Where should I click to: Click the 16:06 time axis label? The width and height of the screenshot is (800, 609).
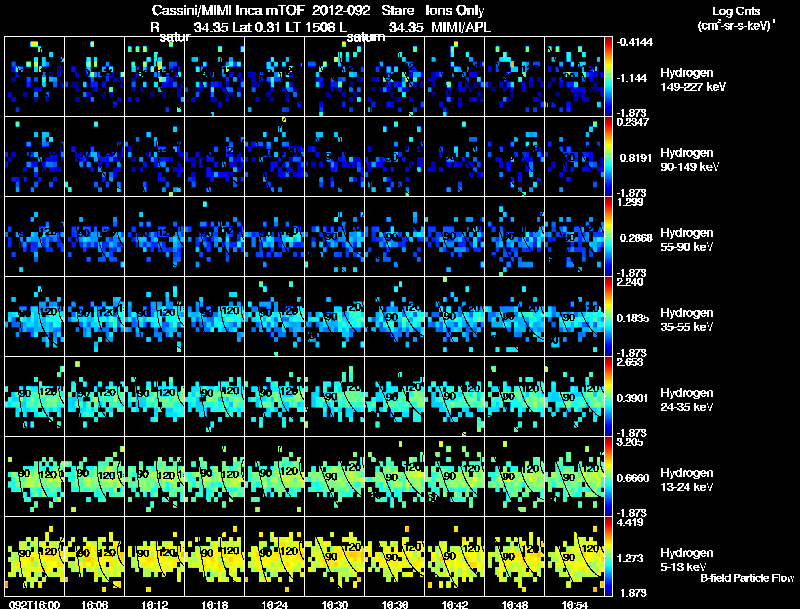pyautogui.click(x=94, y=605)
